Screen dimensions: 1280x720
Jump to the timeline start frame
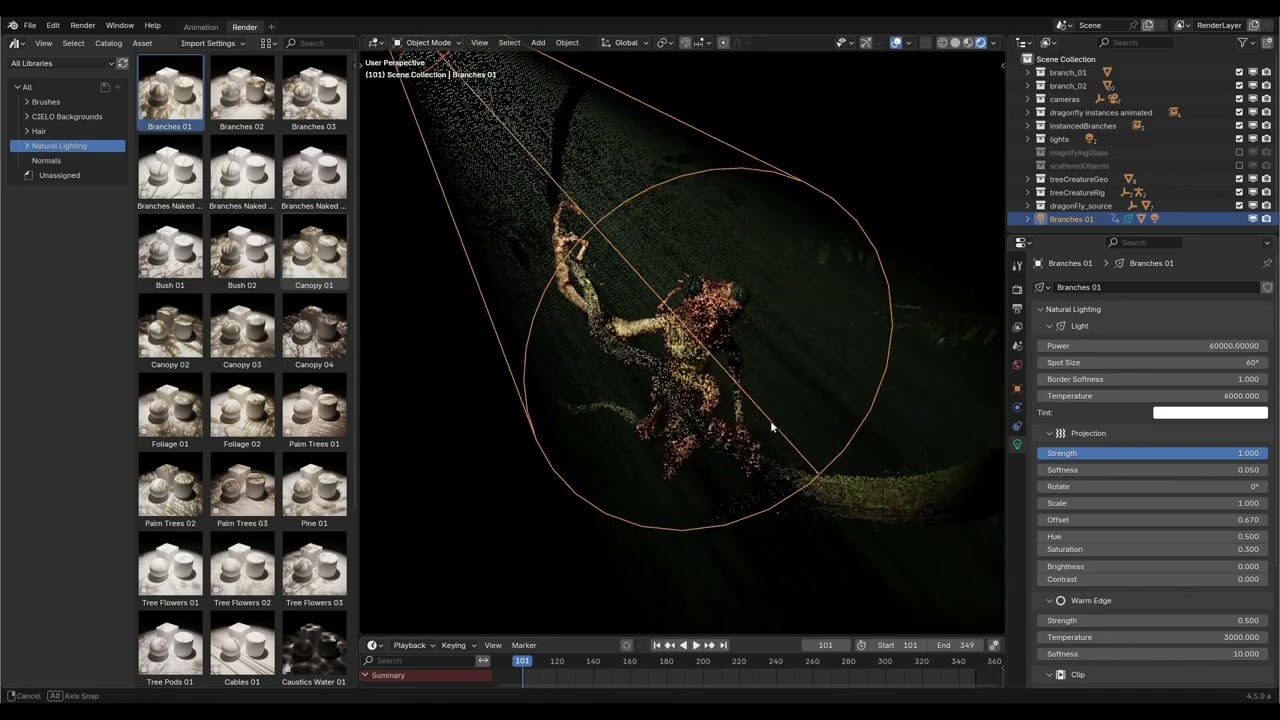[x=657, y=645]
